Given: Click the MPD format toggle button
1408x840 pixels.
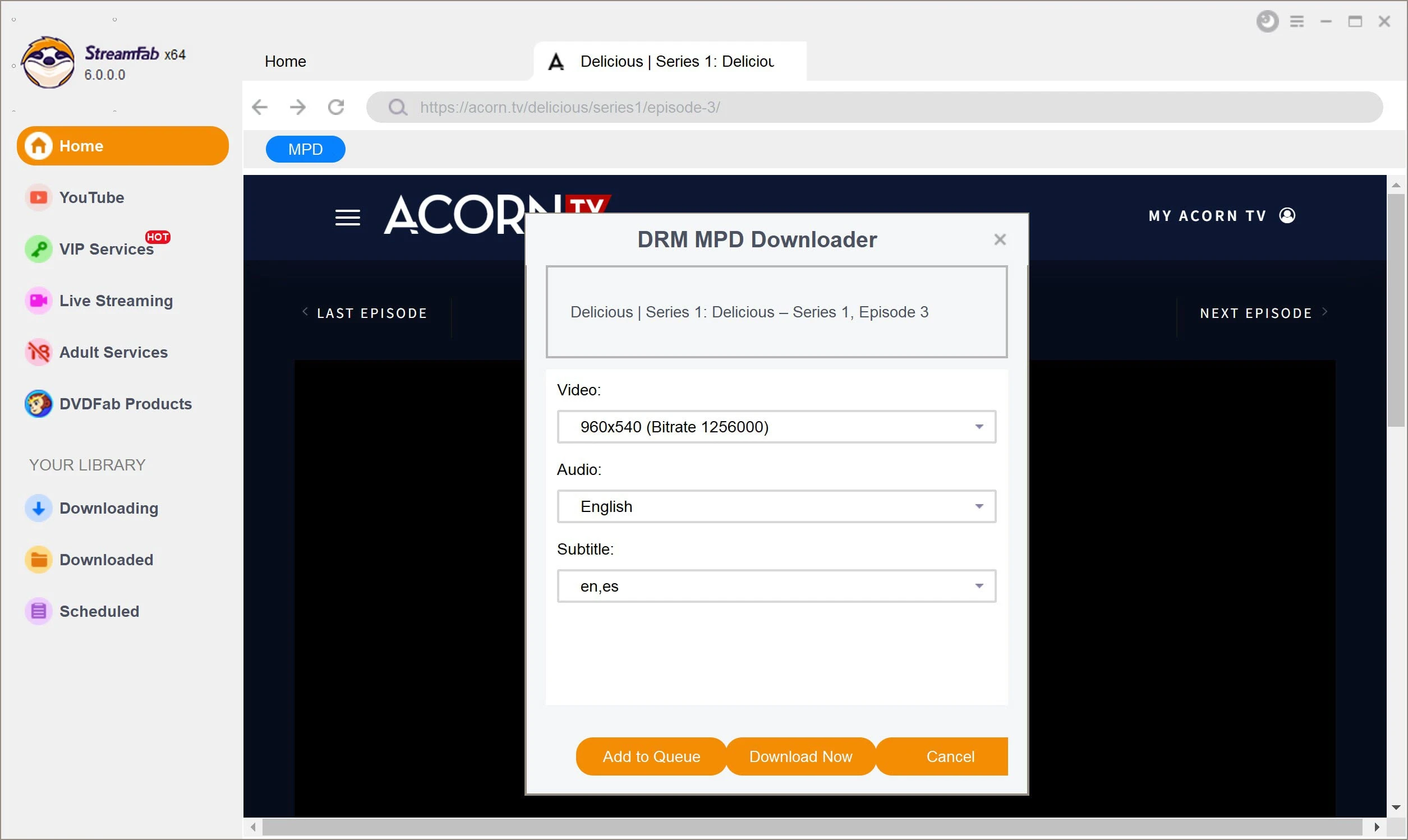Looking at the screenshot, I should (x=306, y=149).
